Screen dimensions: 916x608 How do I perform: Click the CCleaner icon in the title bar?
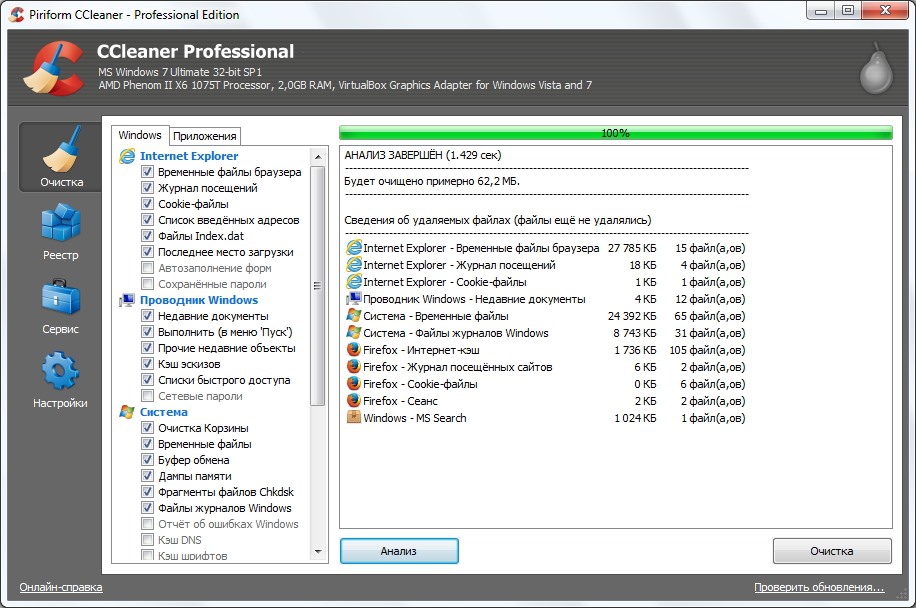(x=17, y=14)
